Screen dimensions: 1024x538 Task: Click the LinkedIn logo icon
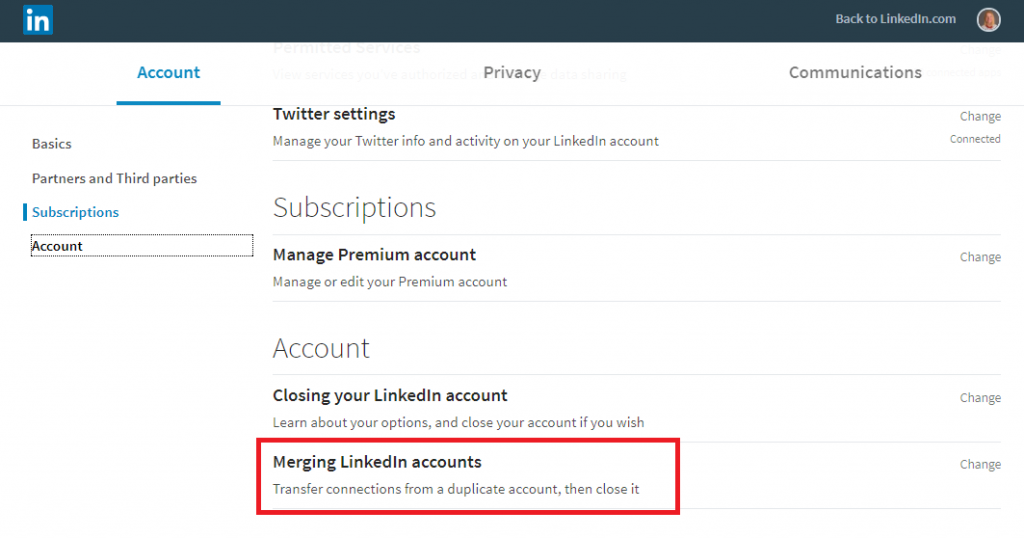(x=38, y=20)
